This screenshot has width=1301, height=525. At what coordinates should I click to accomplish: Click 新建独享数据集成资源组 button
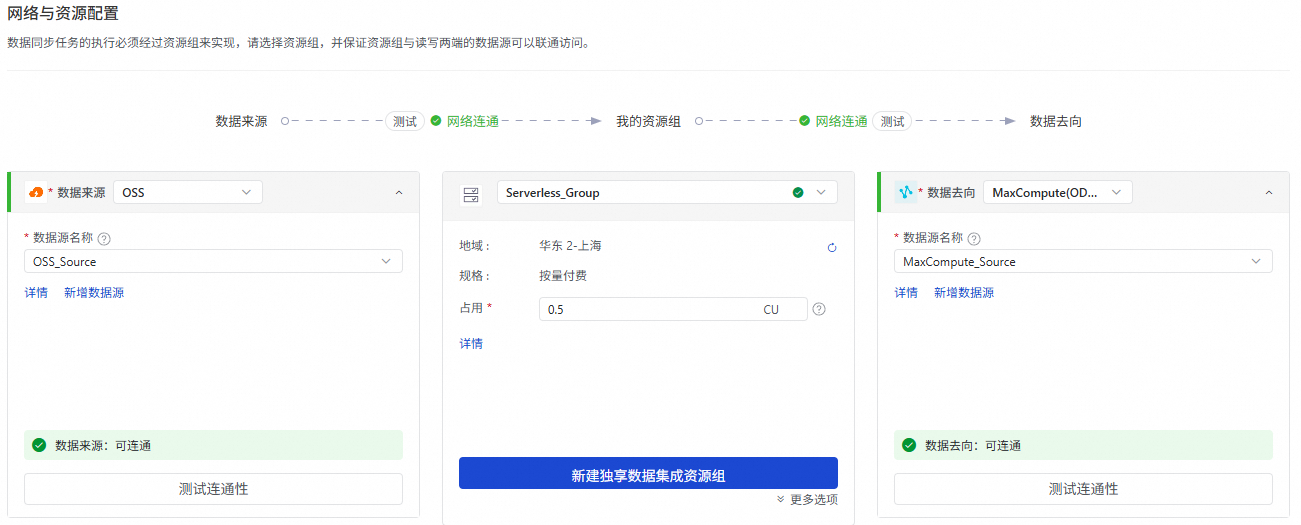(x=648, y=474)
